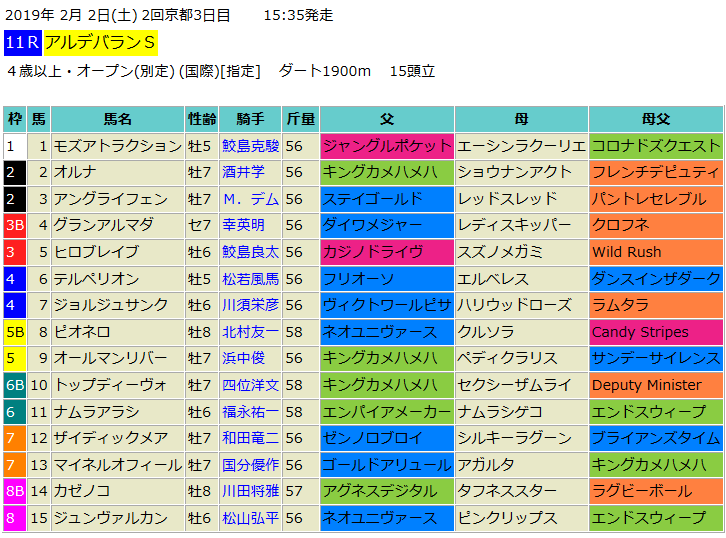Click the 斤量 column header
The height and width of the screenshot is (538, 726).
click(301, 119)
